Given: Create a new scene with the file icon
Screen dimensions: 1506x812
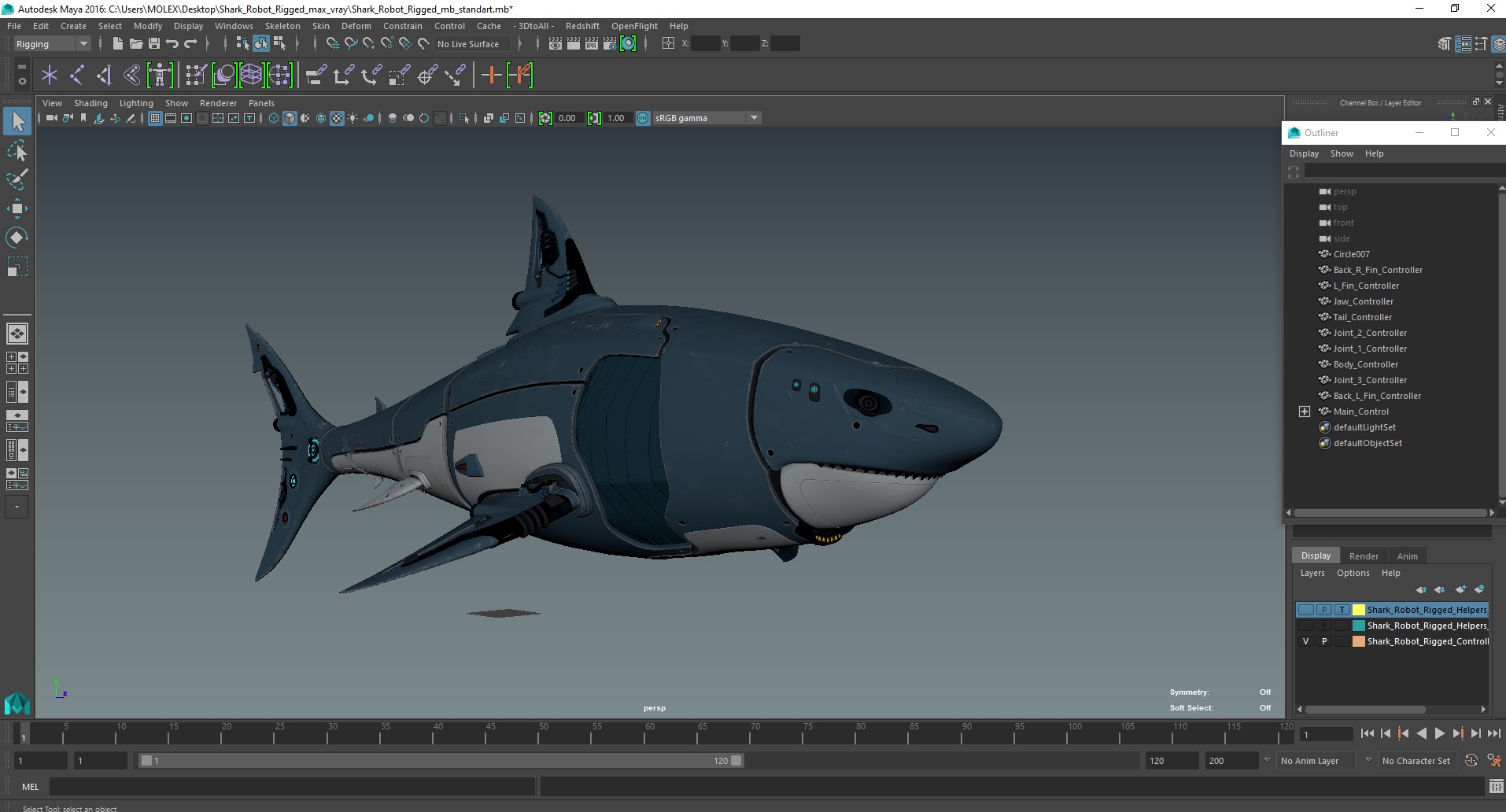Looking at the screenshot, I should [117, 43].
